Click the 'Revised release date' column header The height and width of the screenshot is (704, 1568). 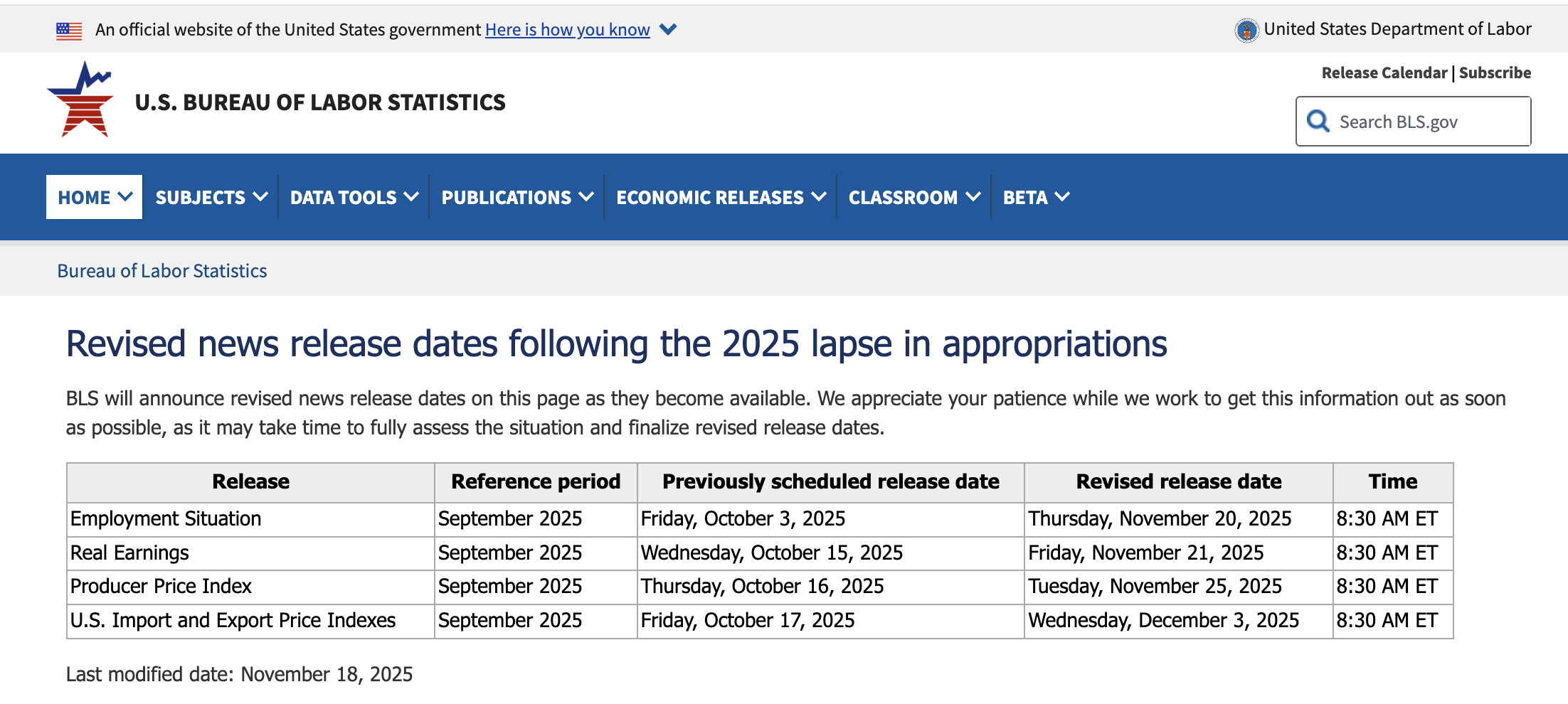point(1178,481)
